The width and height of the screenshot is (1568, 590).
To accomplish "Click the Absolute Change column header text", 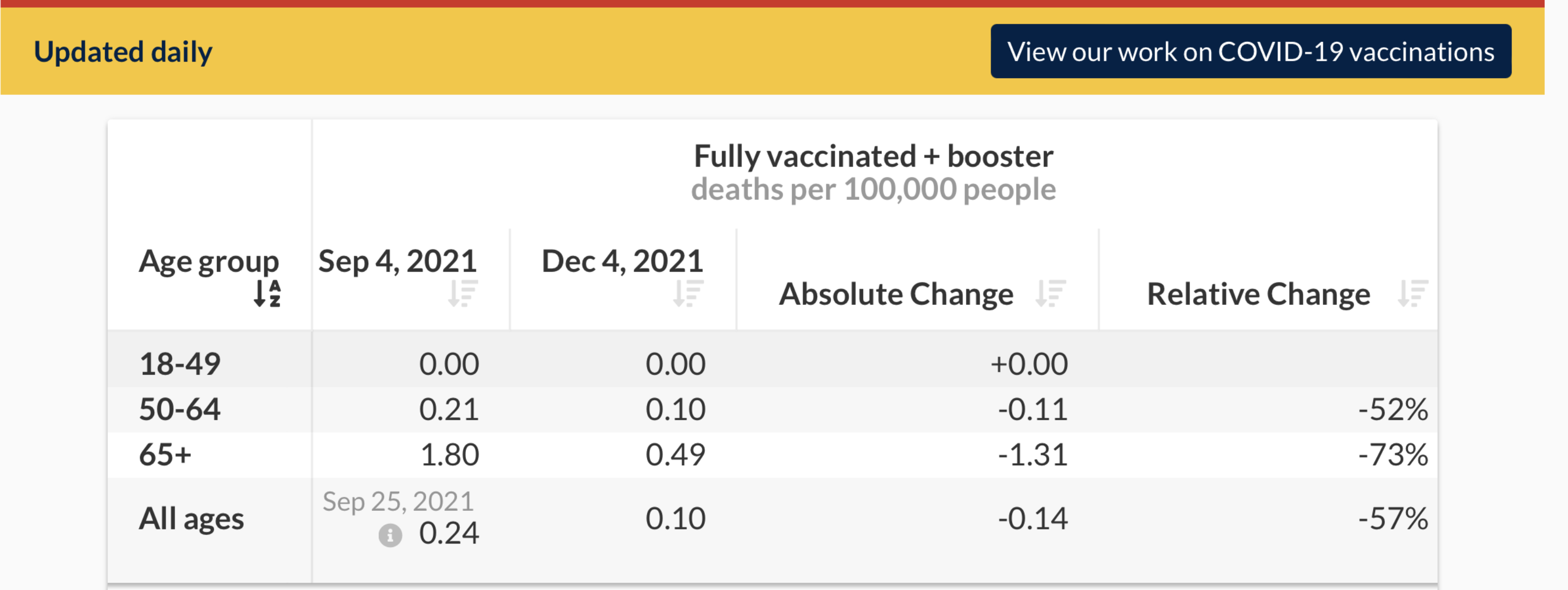I will tap(896, 294).
